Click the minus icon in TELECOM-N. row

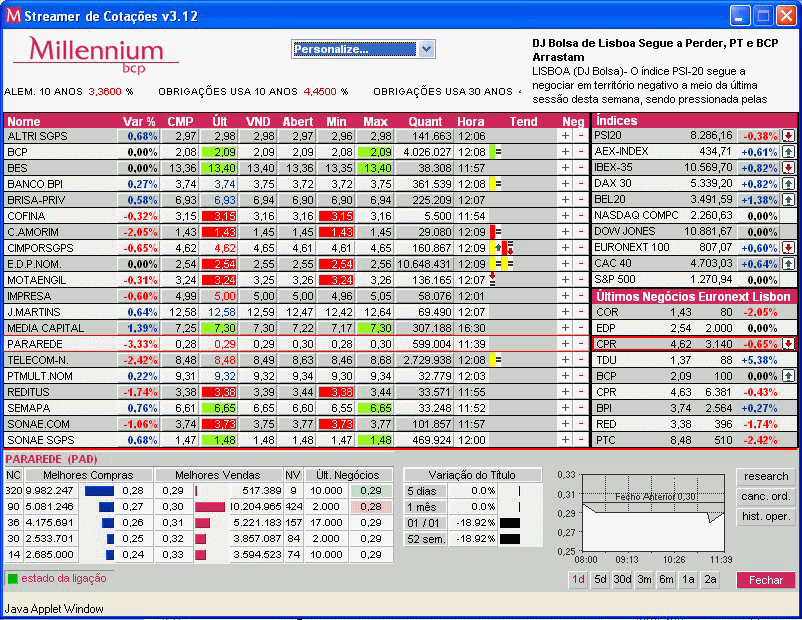tap(581, 360)
